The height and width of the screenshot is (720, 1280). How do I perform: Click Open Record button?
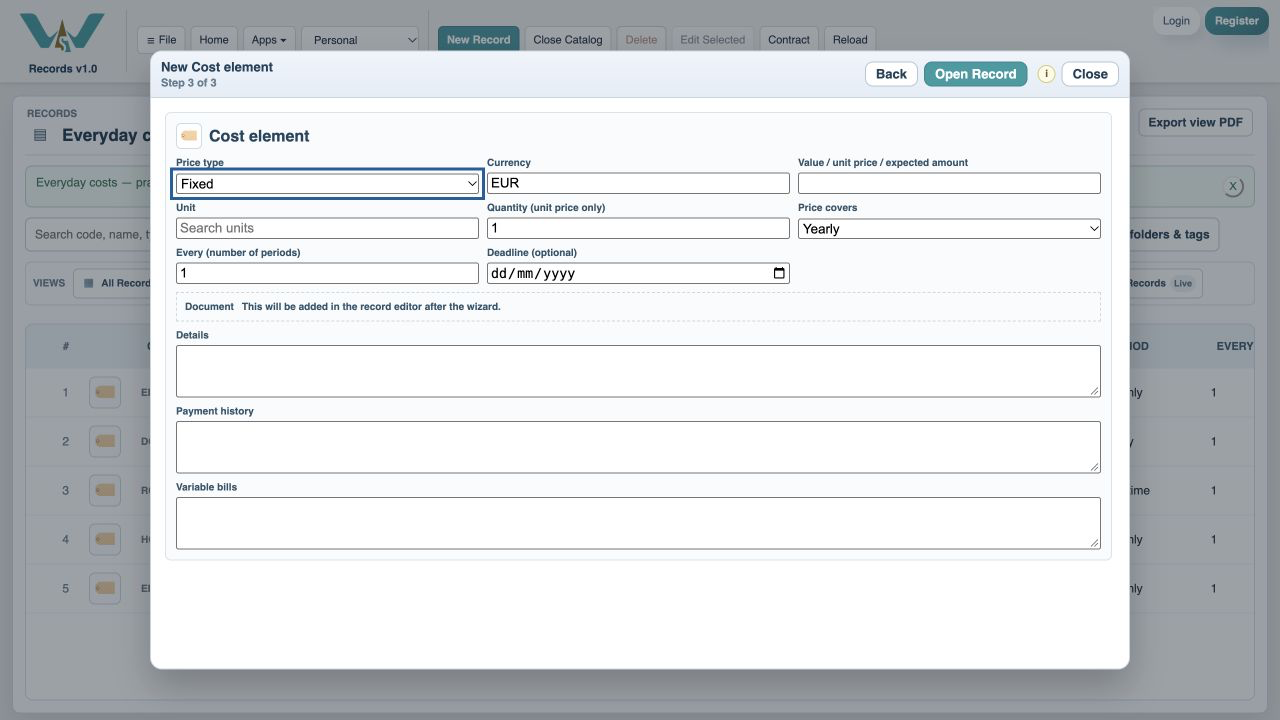[975, 74]
